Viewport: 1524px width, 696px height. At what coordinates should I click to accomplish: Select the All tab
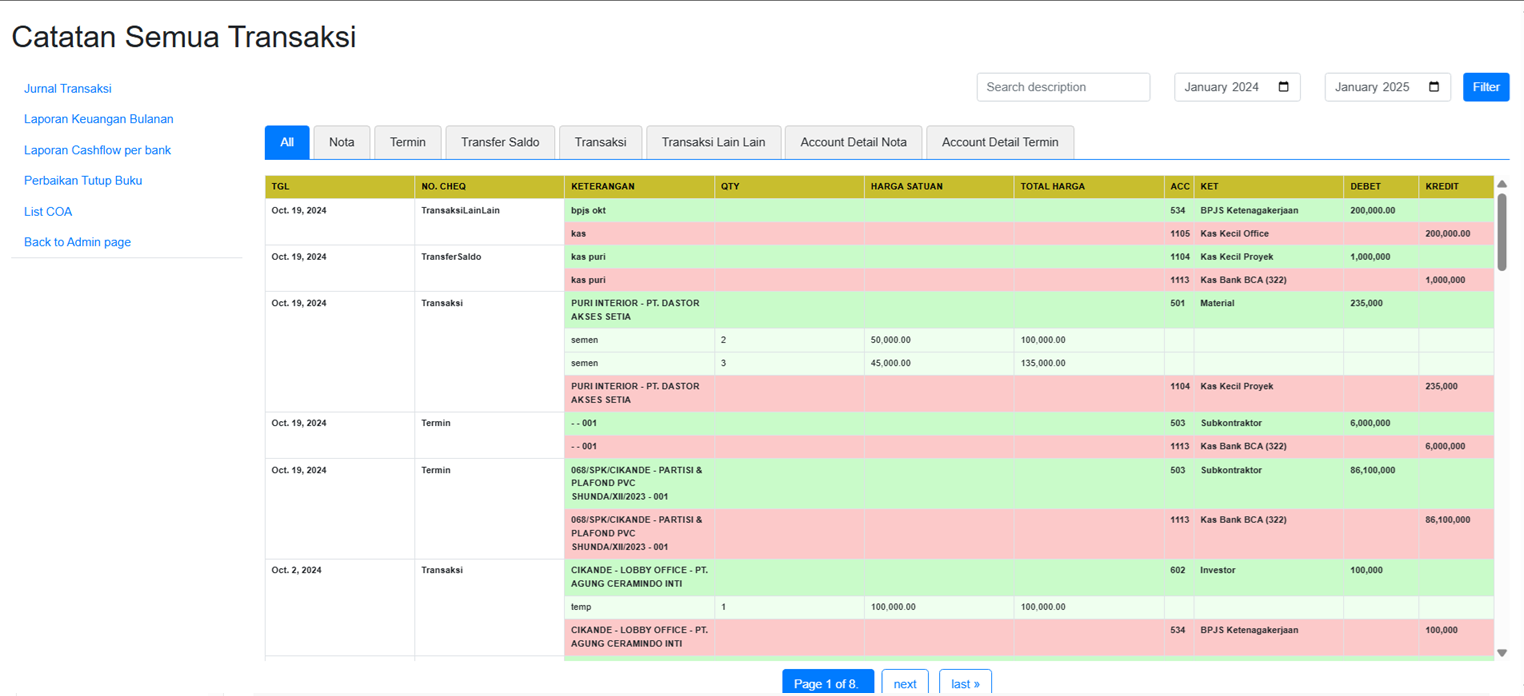click(287, 142)
